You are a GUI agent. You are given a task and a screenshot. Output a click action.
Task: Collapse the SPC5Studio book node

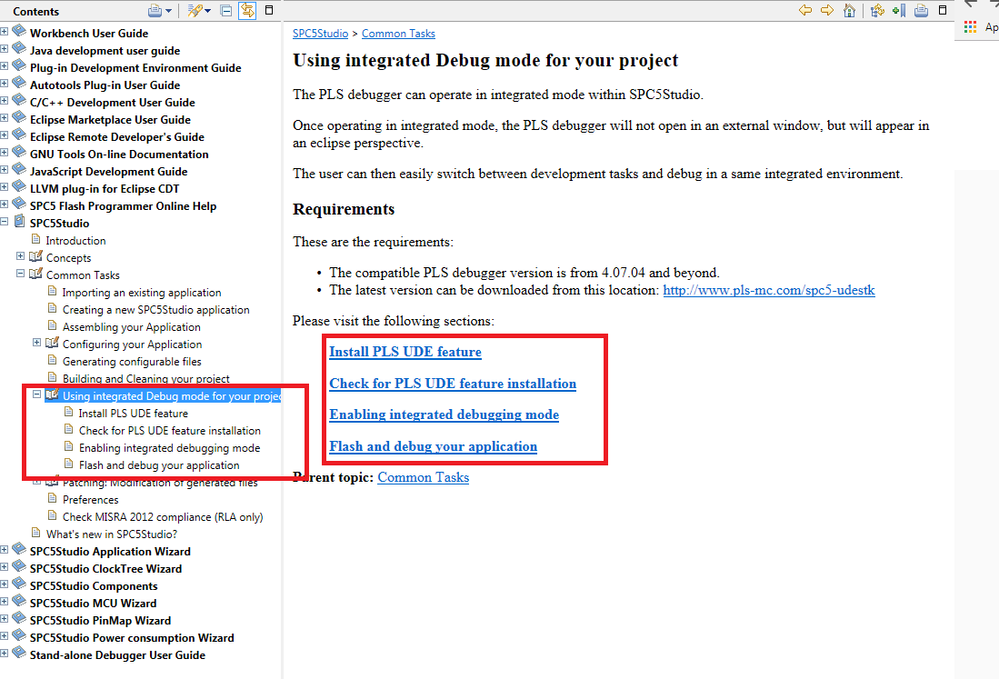click(4, 221)
